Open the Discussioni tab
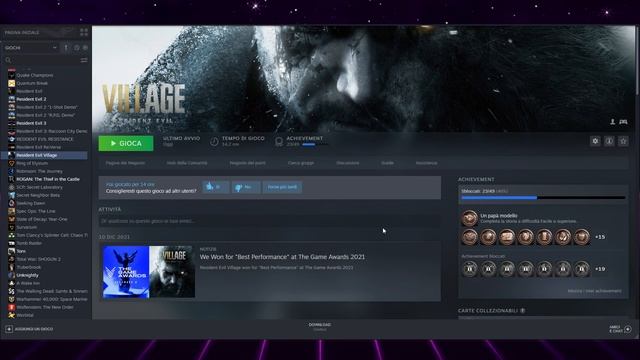This screenshot has height=360, width=640. click(x=348, y=163)
